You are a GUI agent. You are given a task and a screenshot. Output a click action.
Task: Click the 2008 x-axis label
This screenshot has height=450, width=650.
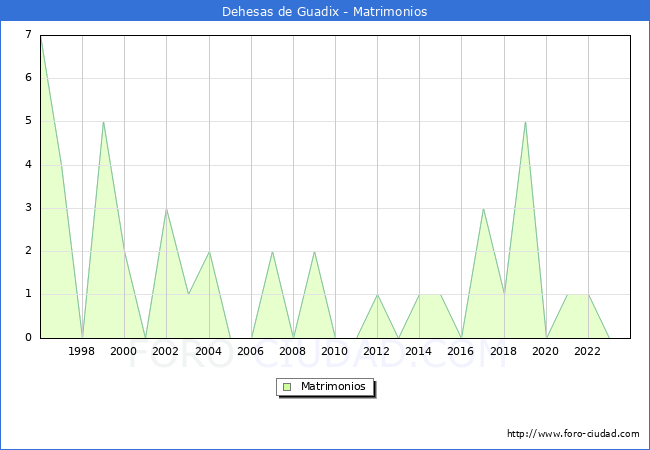point(293,351)
